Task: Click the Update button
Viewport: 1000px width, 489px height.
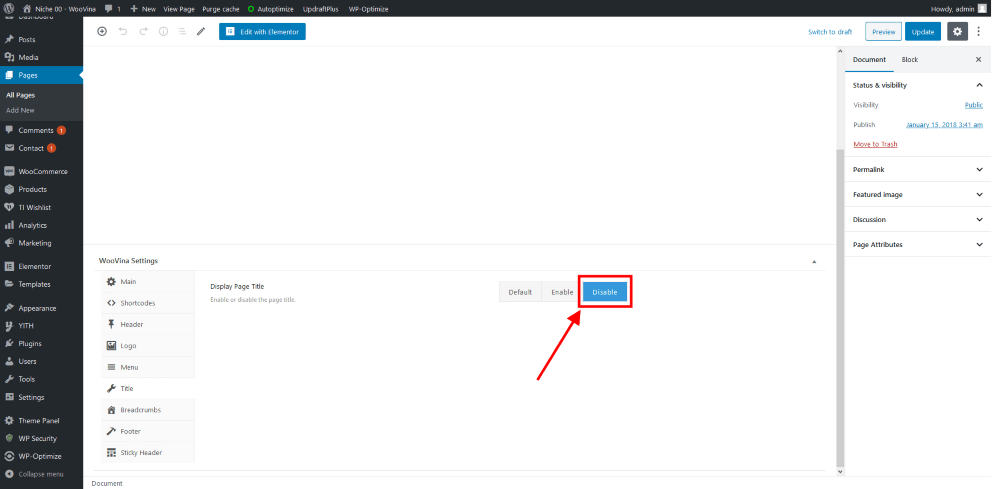Action: [x=923, y=32]
